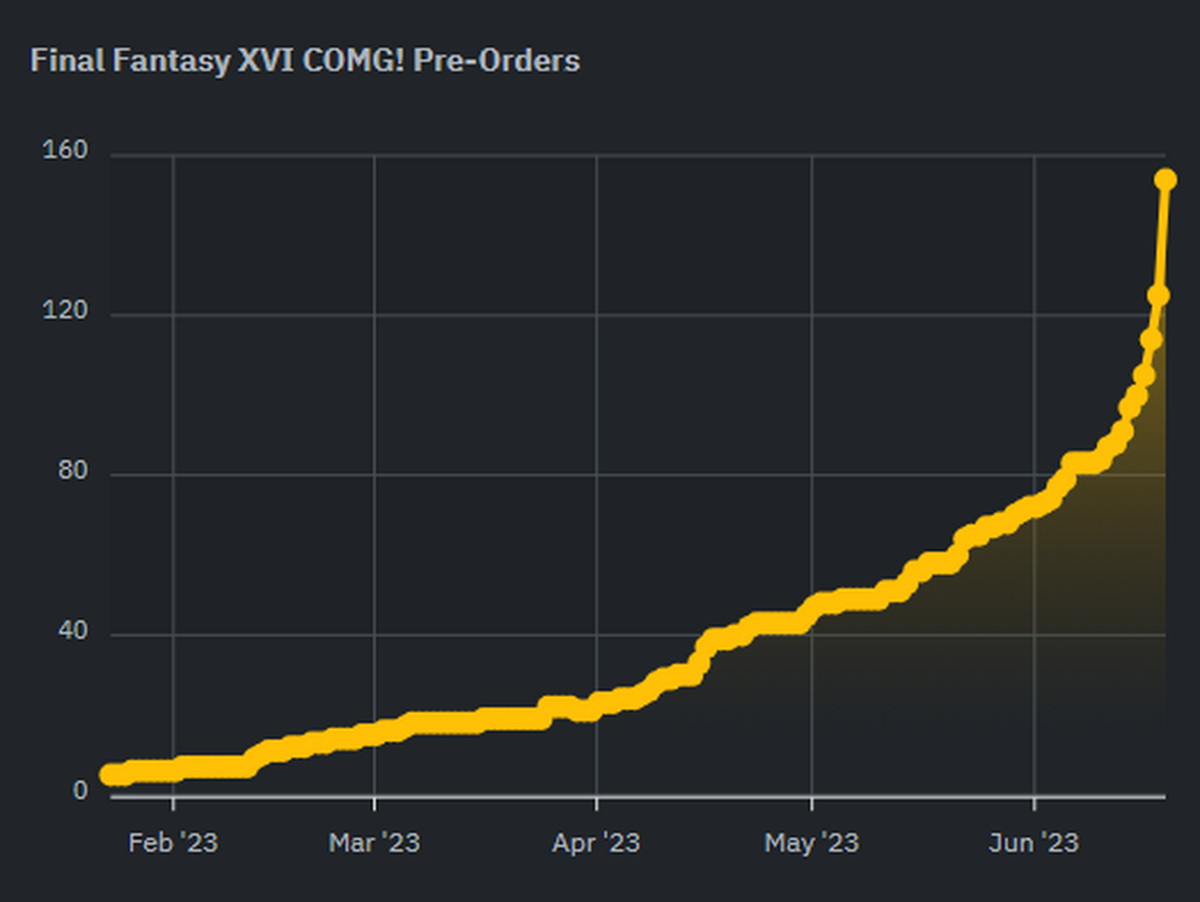Select the 120 y-axis label
This screenshot has width=1200, height=902.
tap(65, 312)
